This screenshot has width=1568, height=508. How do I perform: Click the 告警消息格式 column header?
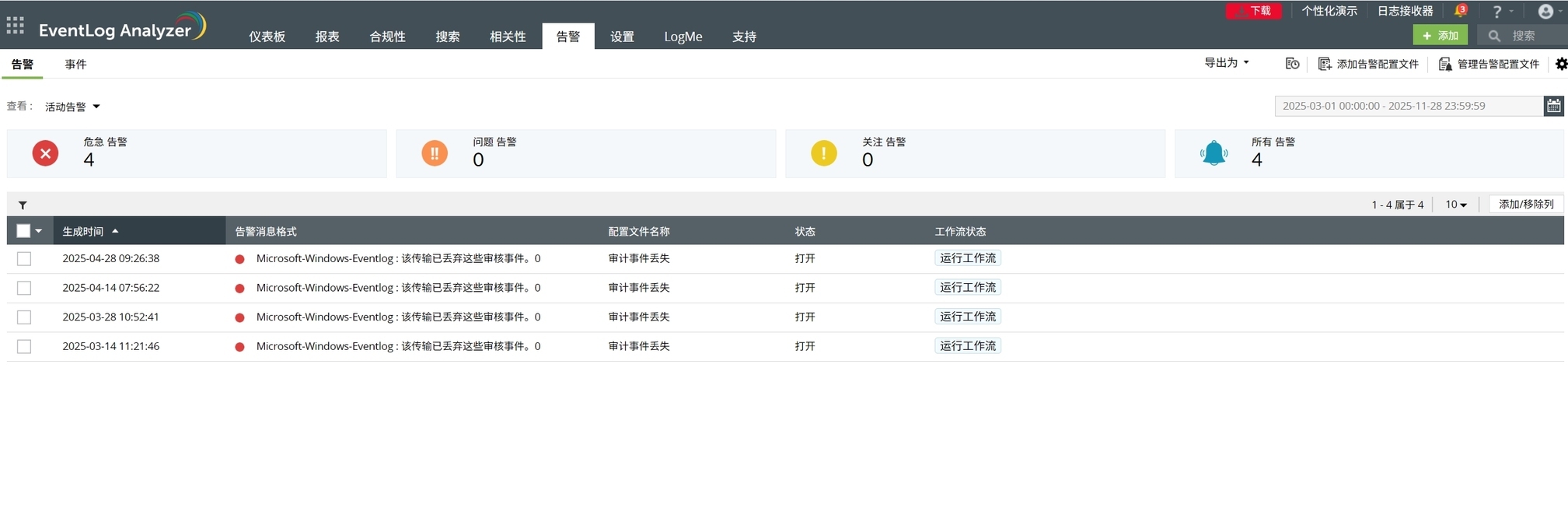(266, 232)
